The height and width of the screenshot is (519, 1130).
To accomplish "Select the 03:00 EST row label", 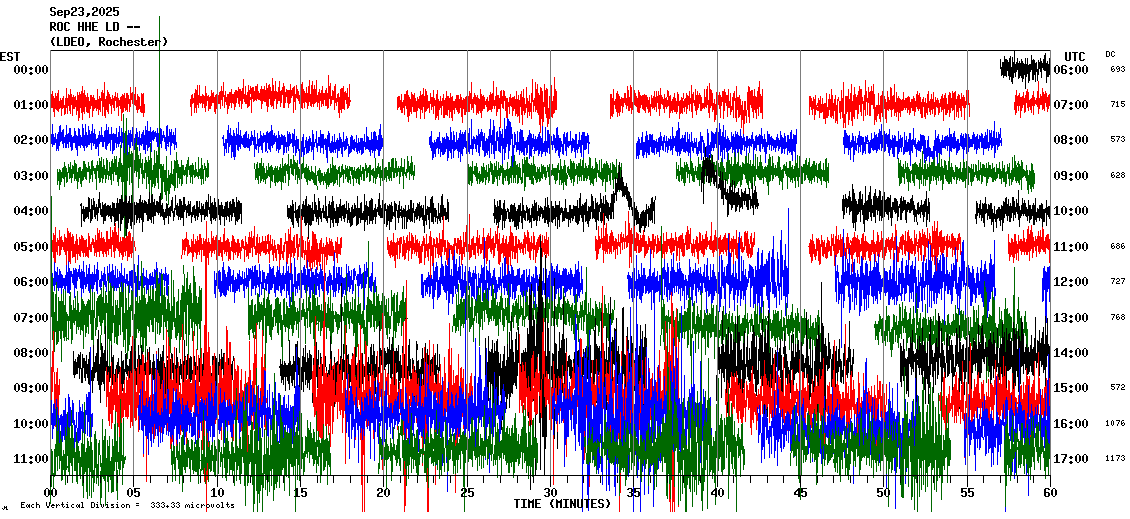I will click(31, 176).
